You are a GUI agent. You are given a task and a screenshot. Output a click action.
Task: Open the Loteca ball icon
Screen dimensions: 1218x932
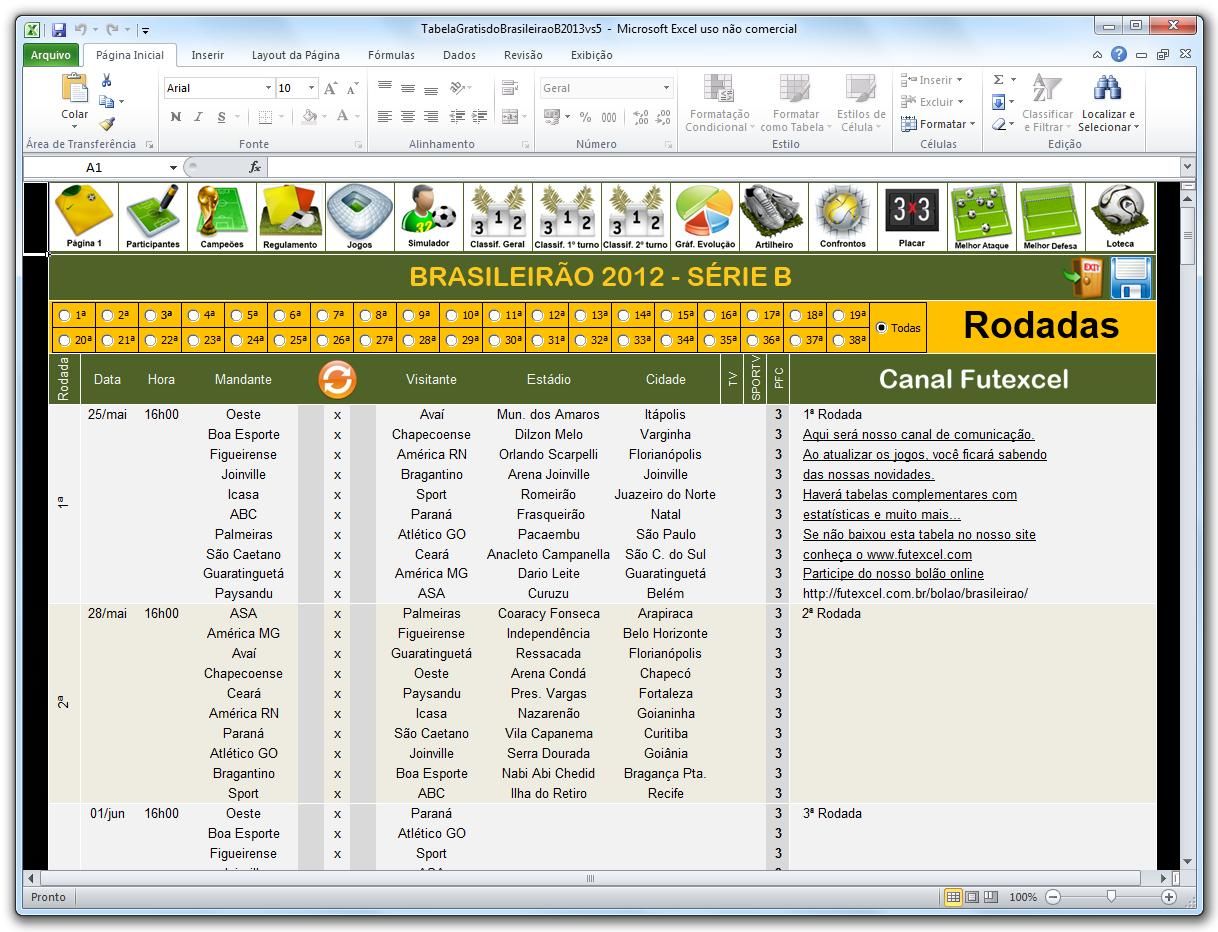point(1120,217)
